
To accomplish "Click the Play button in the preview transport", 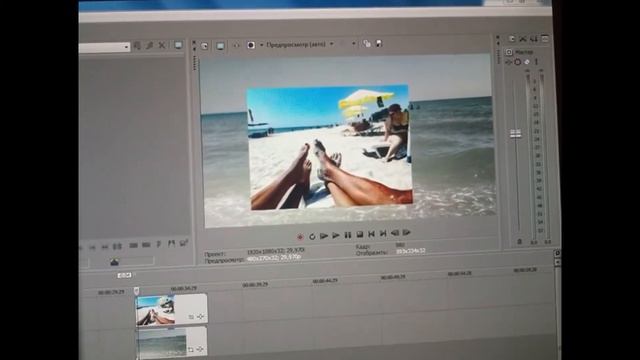I will pyautogui.click(x=336, y=236).
